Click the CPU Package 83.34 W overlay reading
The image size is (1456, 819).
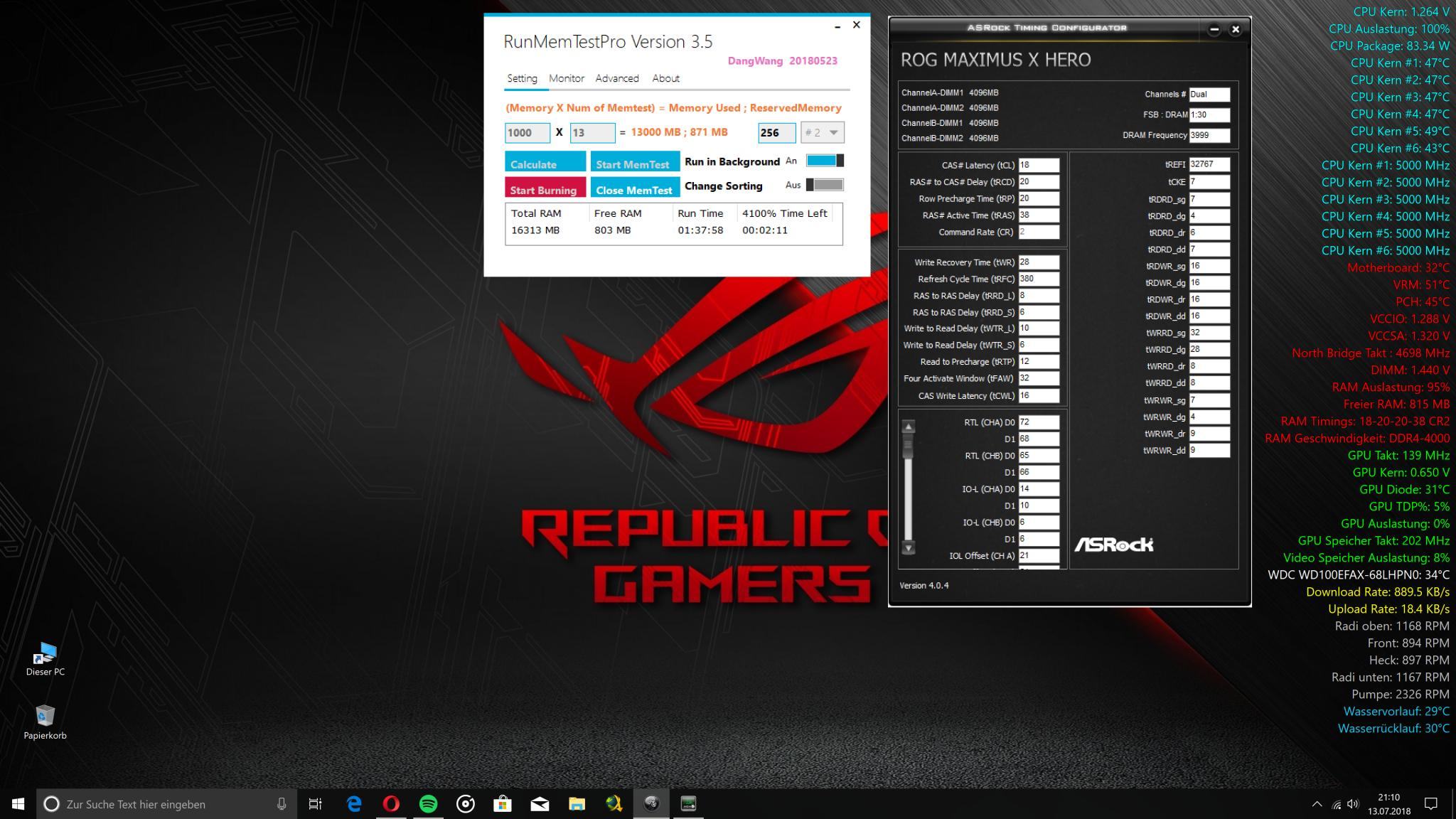pos(1390,46)
